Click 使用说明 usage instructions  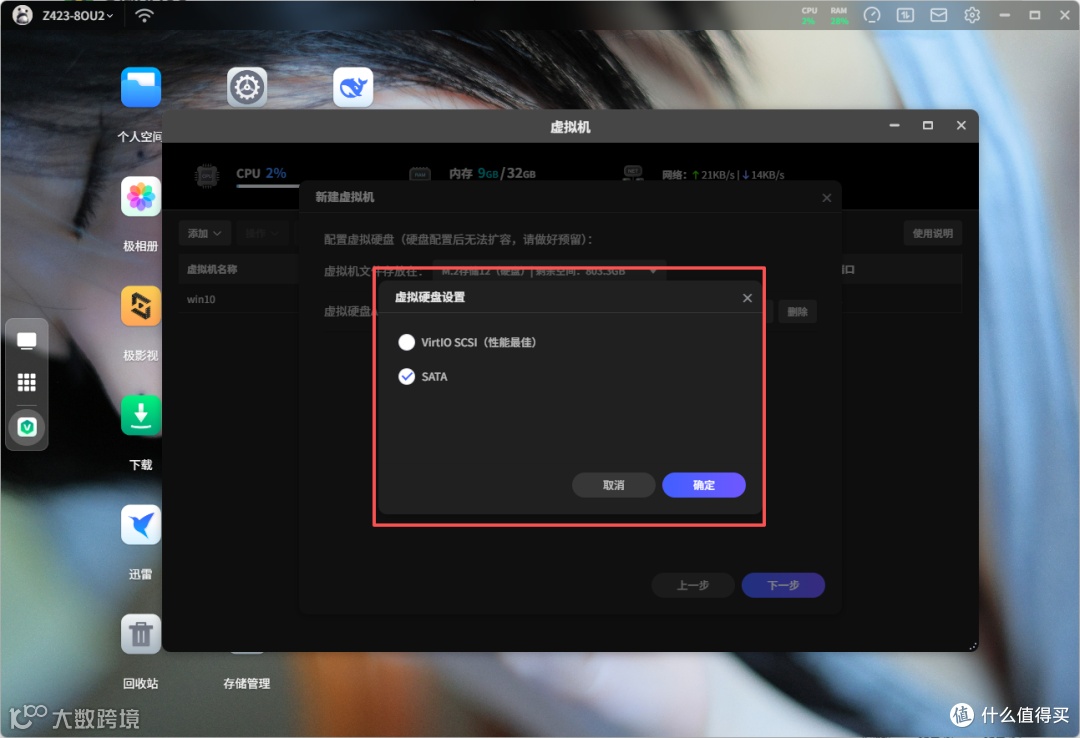932,232
